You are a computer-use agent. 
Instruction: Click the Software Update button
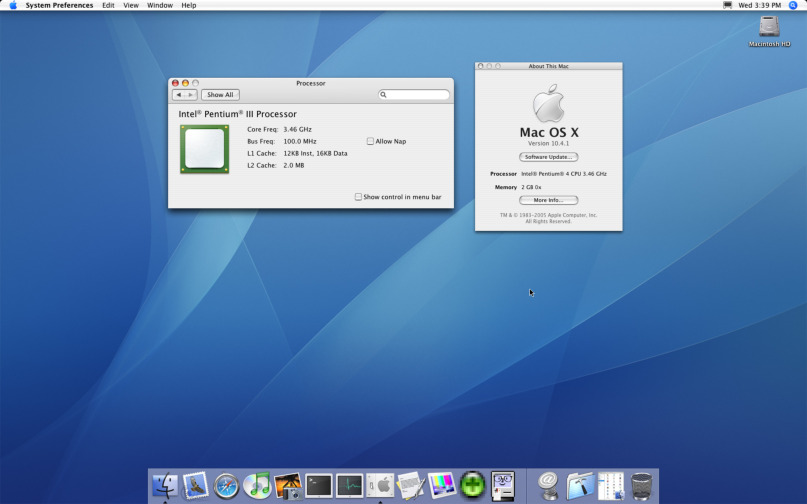click(x=548, y=157)
